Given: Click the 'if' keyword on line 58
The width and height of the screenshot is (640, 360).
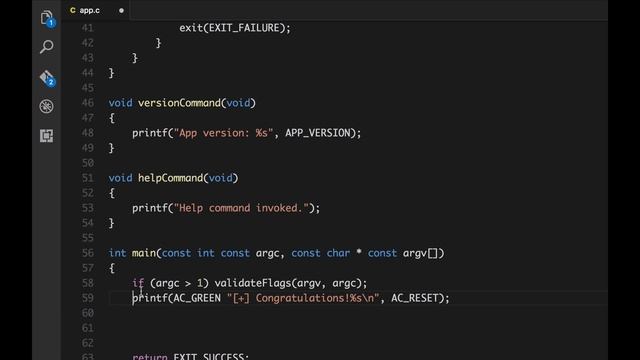Looking at the screenshot, I should (x=138, y=283).
